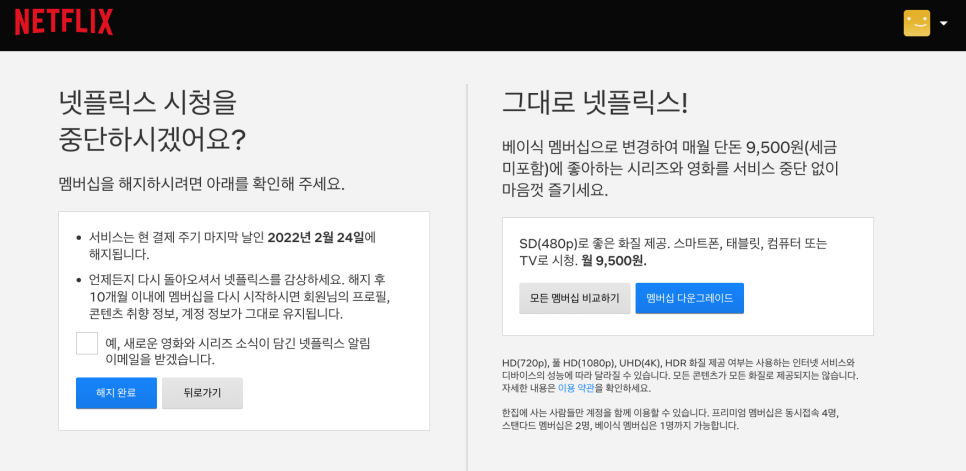Click the 넷플릭스 시청을 중단하시겠어요? heading
Screen dimensions: 966x471
coord(152,123)
